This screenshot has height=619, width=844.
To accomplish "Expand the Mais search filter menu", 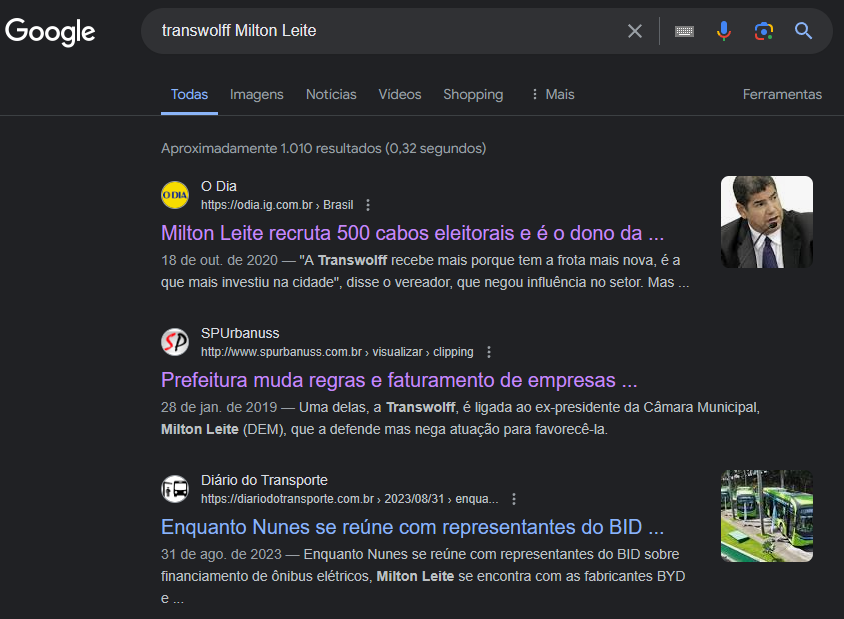I will coord(553,95).
